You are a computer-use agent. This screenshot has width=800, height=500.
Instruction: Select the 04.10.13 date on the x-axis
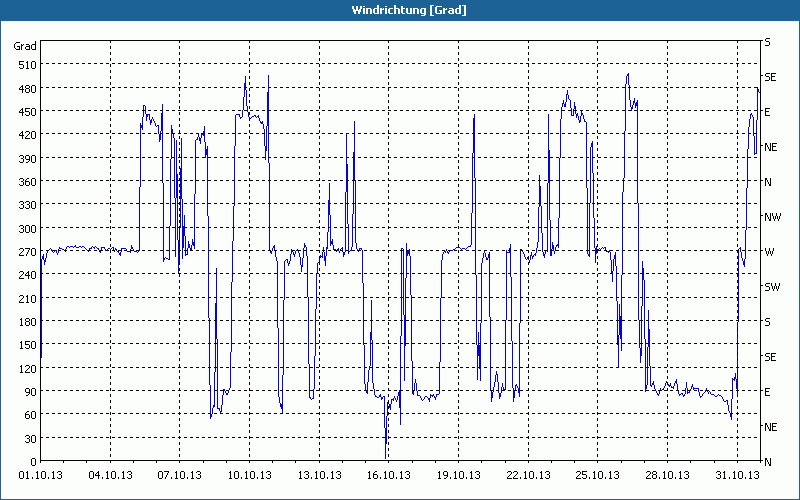click(109, 475)
